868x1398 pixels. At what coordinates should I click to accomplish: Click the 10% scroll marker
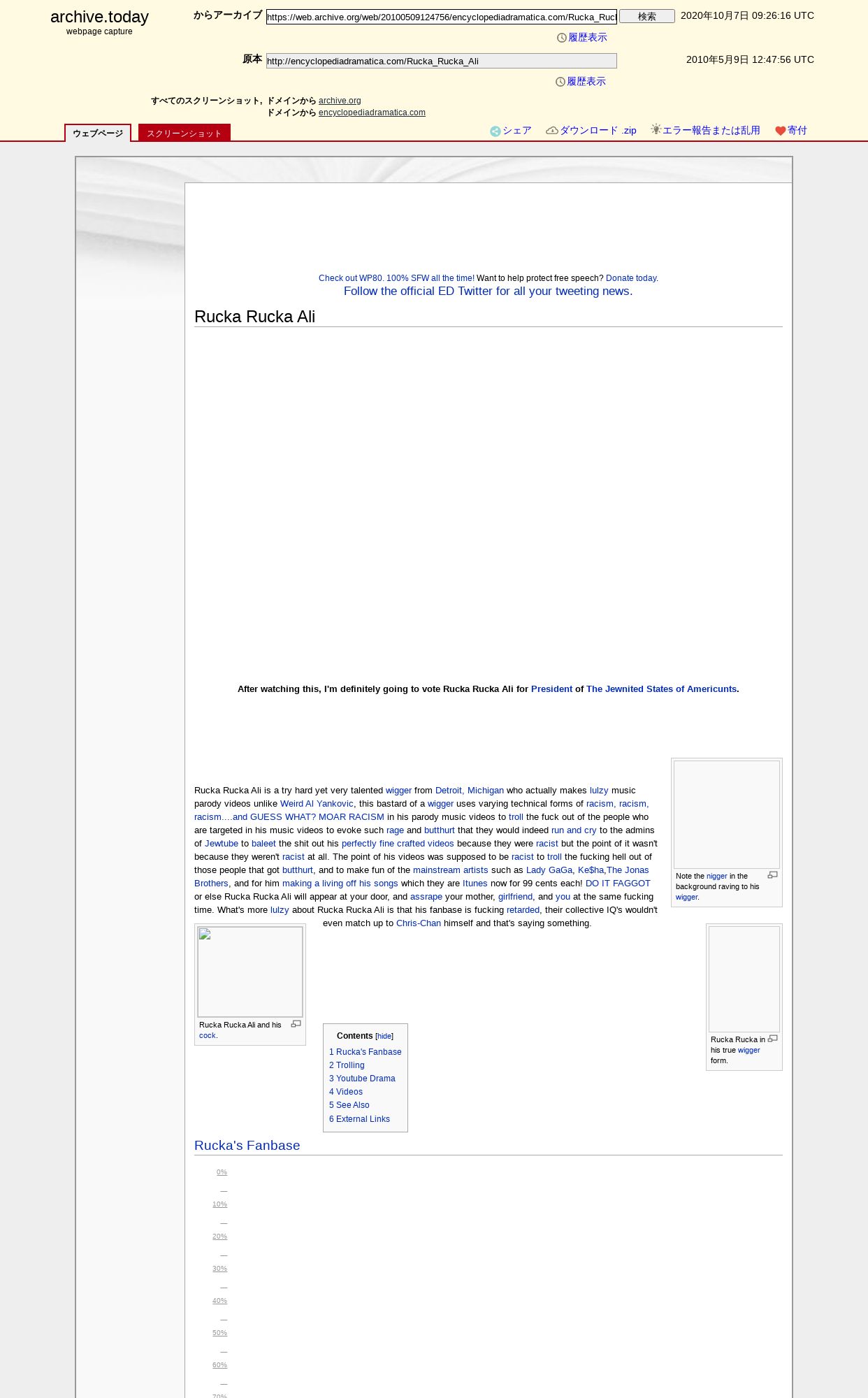(x=219, y=1204)
